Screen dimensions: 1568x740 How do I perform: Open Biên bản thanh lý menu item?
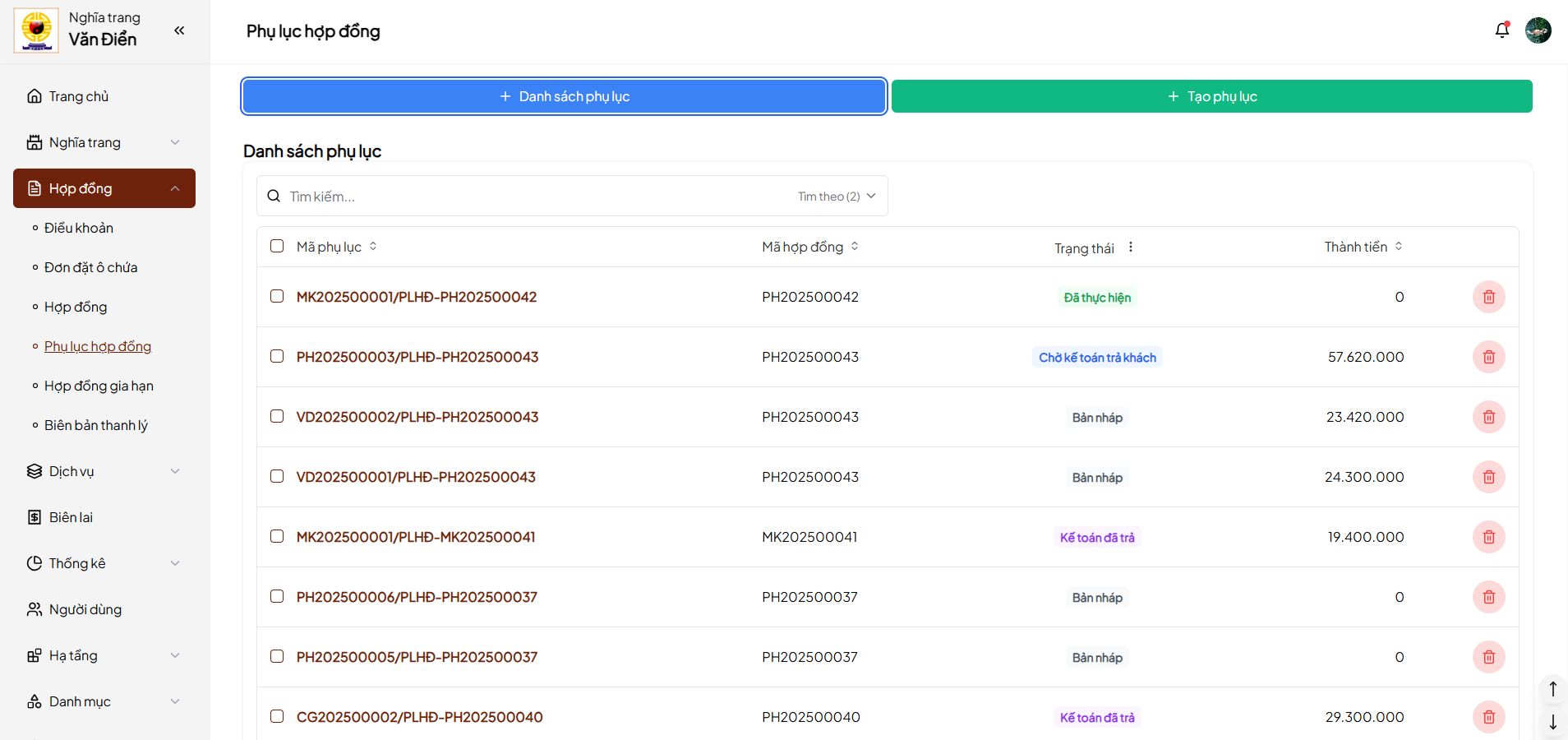(96, 425)
